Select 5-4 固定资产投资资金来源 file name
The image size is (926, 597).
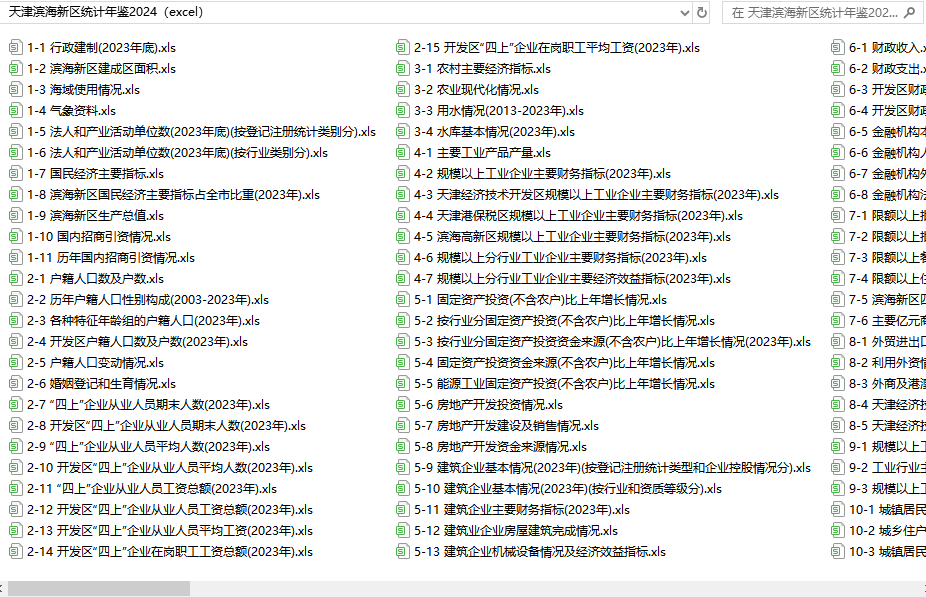coord(564,363)
